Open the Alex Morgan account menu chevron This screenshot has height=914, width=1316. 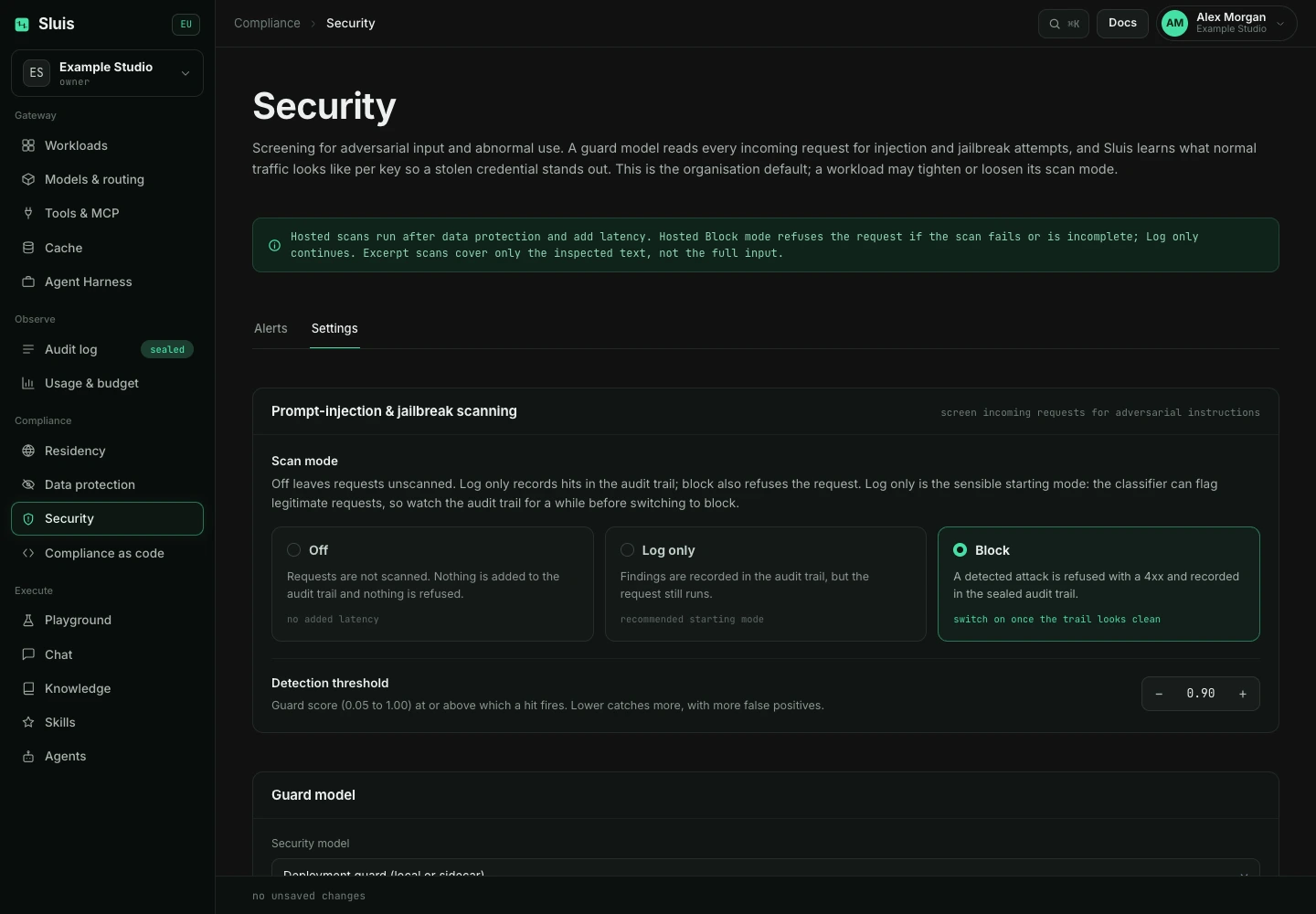1280,24
